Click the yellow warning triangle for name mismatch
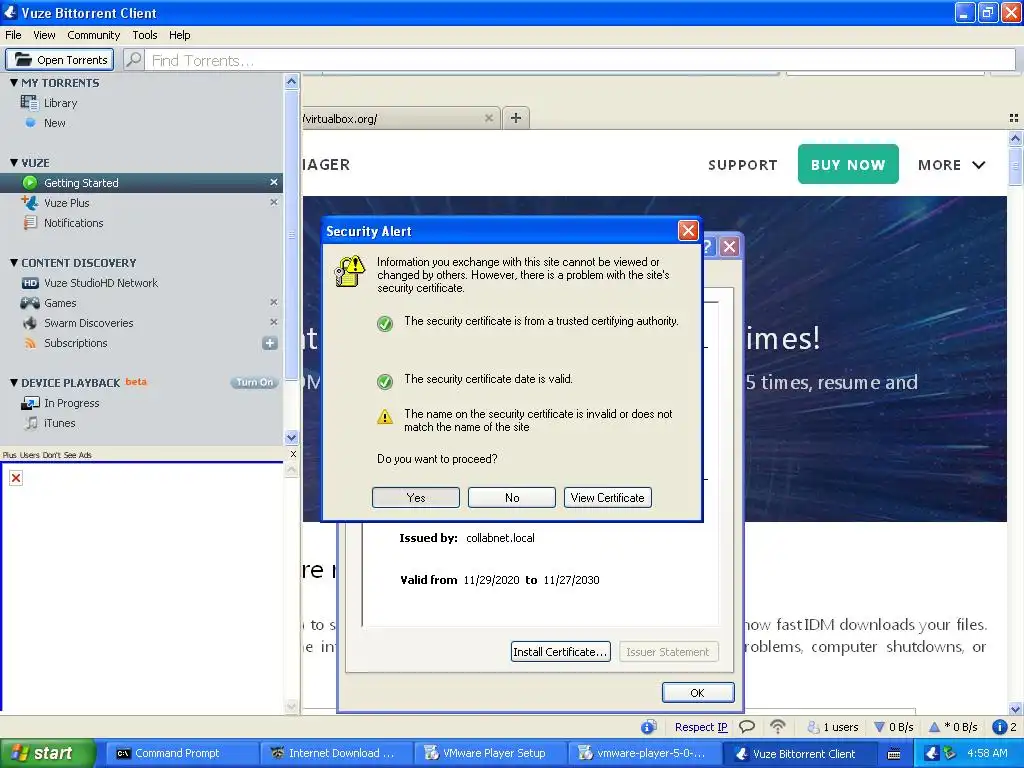Screen dimensions: 1024x768 click(385, 416)
